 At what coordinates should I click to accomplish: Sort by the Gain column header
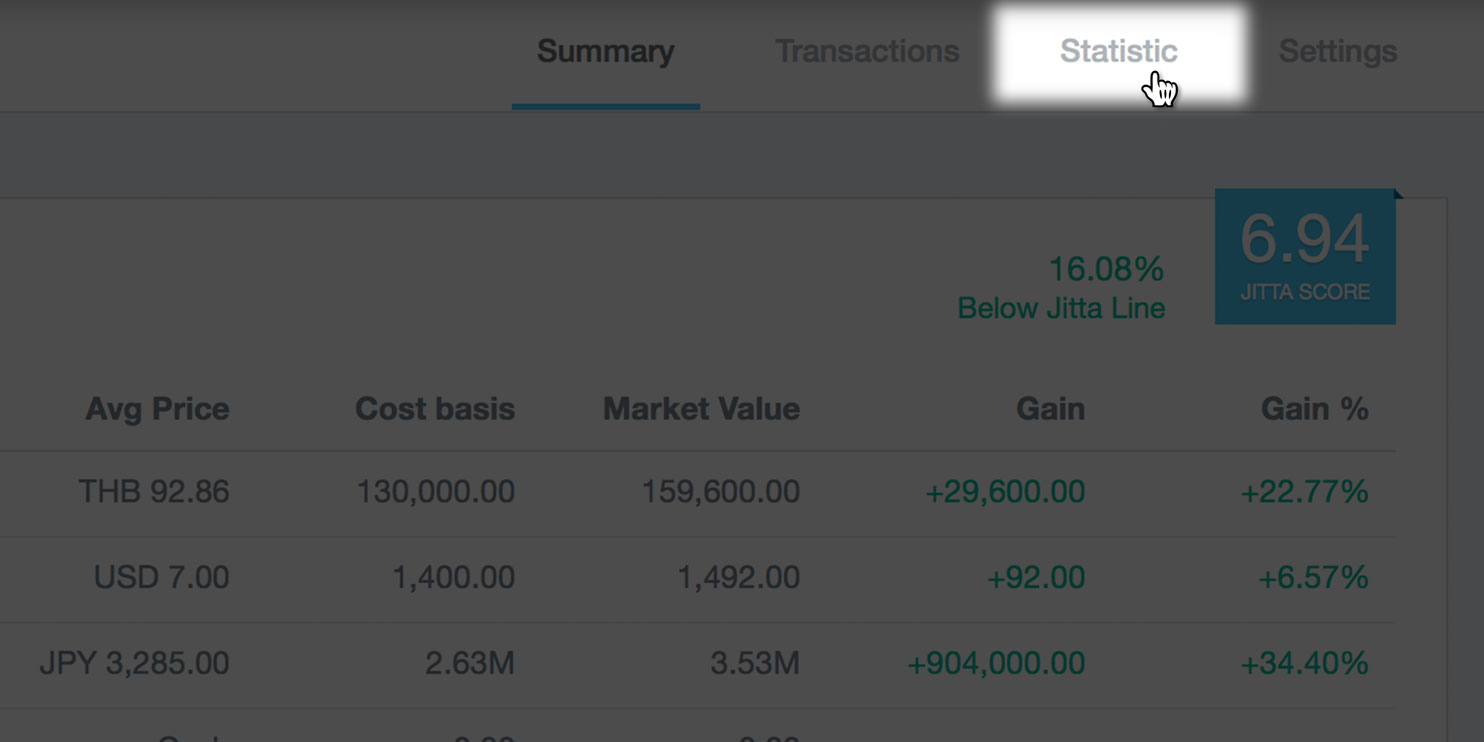click(x=1050, y=408)
